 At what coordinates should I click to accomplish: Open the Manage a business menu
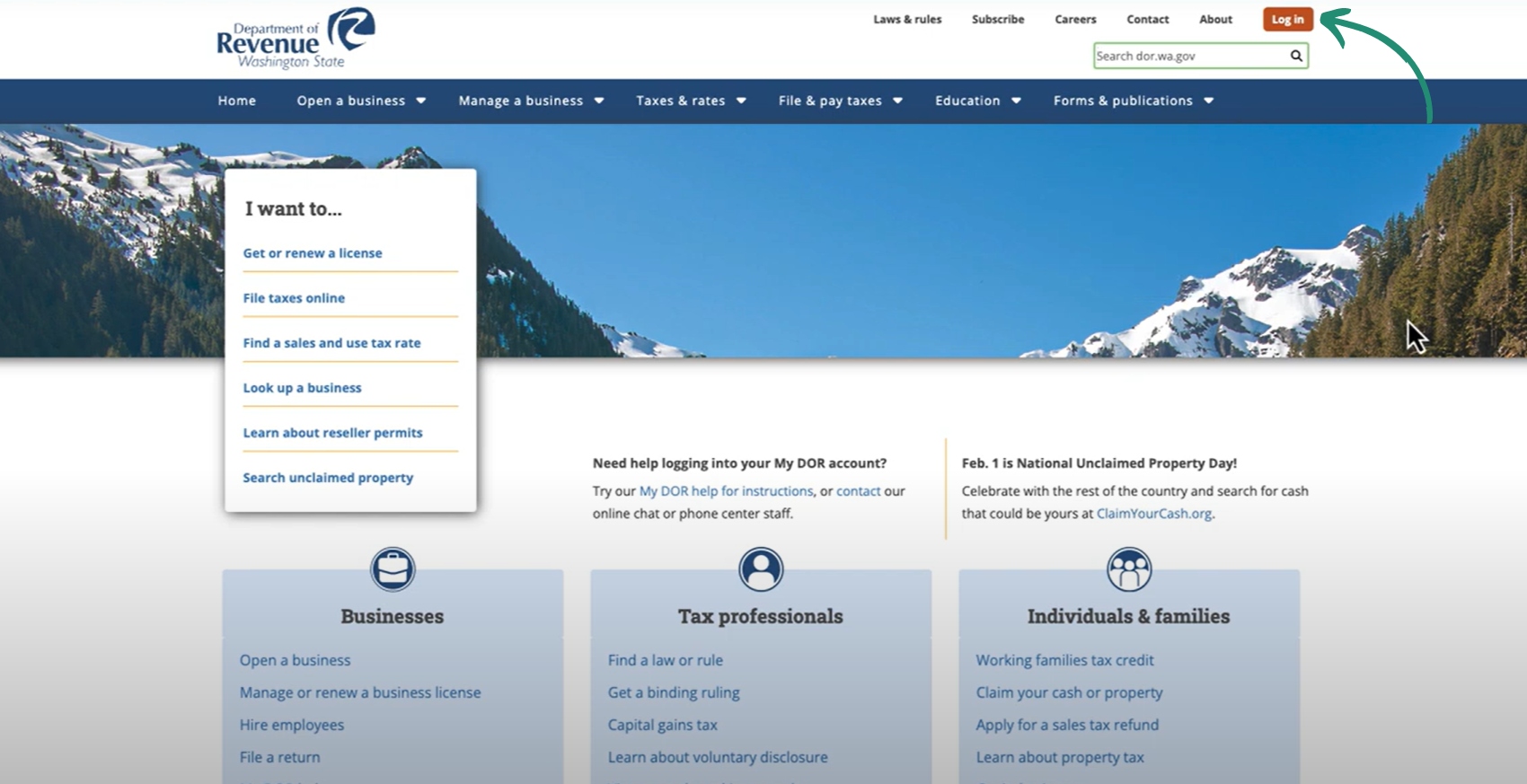pos(521,101)
